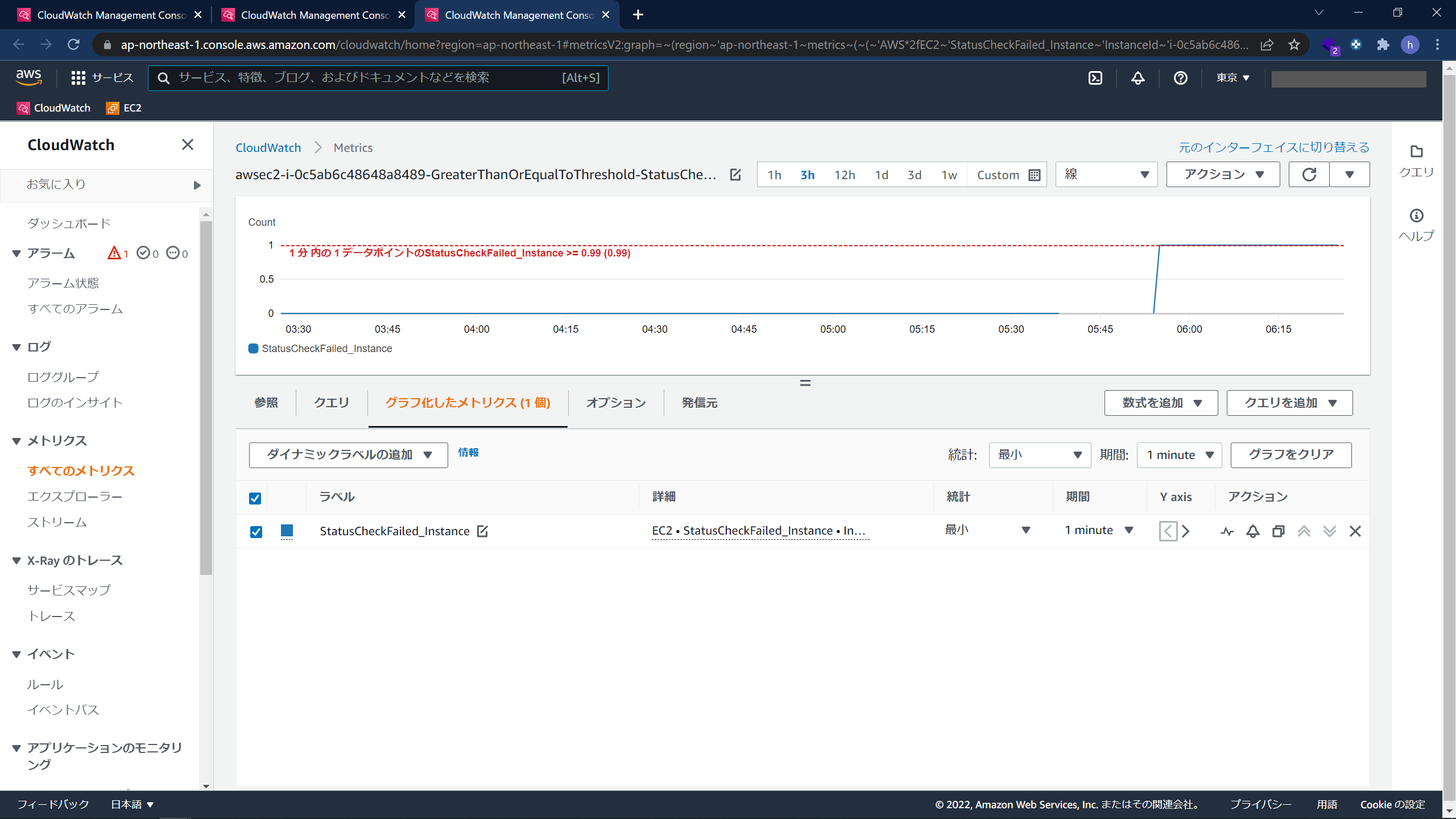Toggle StatusCheckFailed_Instance legend entry on graph
The width and height of the screenshot is (1456, 819).
point(320,349)
